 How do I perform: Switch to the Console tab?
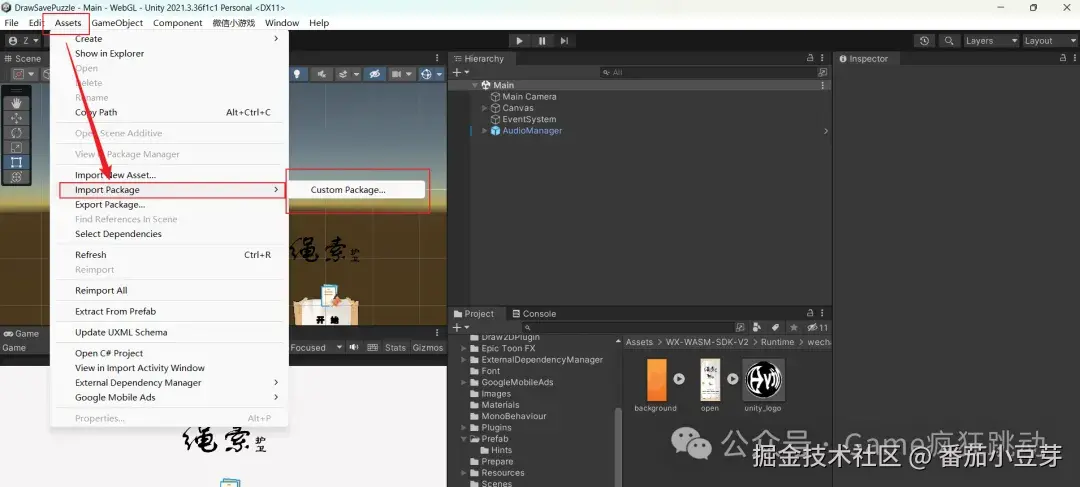click(532, 313)
